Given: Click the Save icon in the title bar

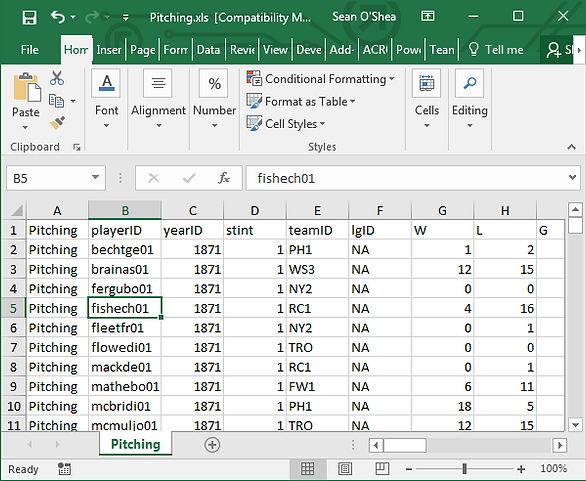Looking at the screenshot, I should (x=29, y=17).
